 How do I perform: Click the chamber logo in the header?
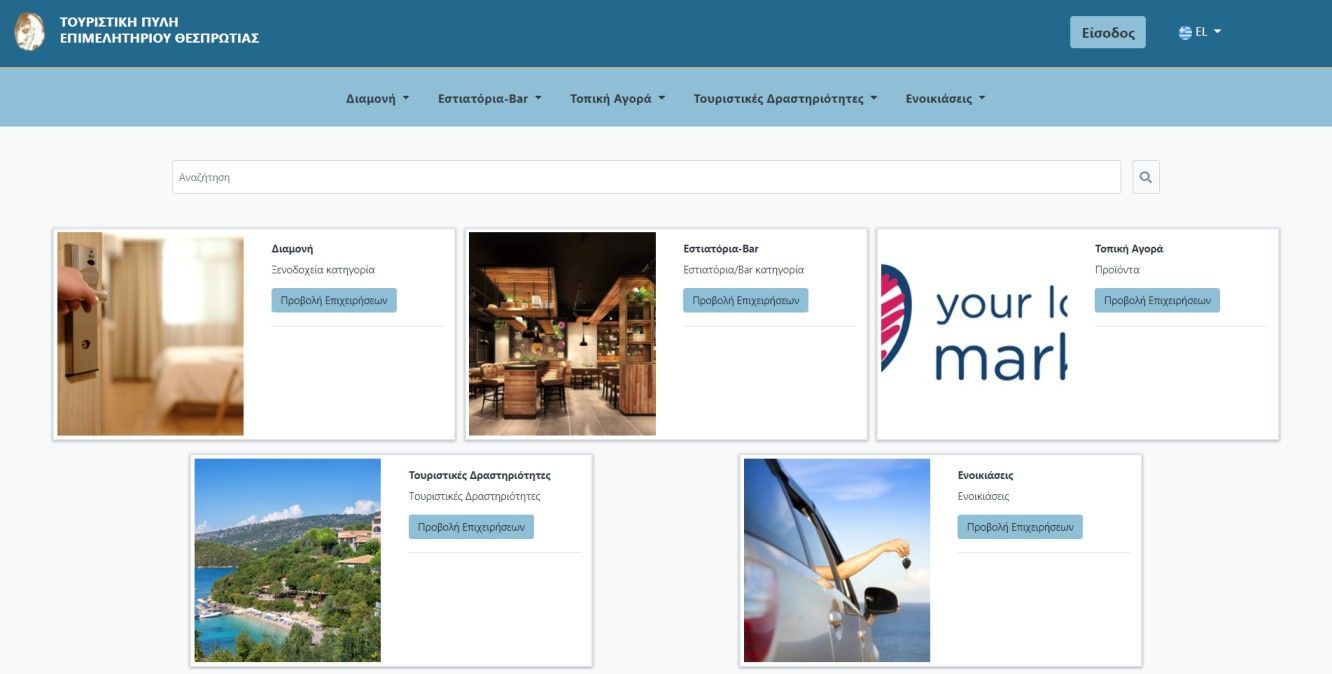pyautogui.click(x=28, y=32)
